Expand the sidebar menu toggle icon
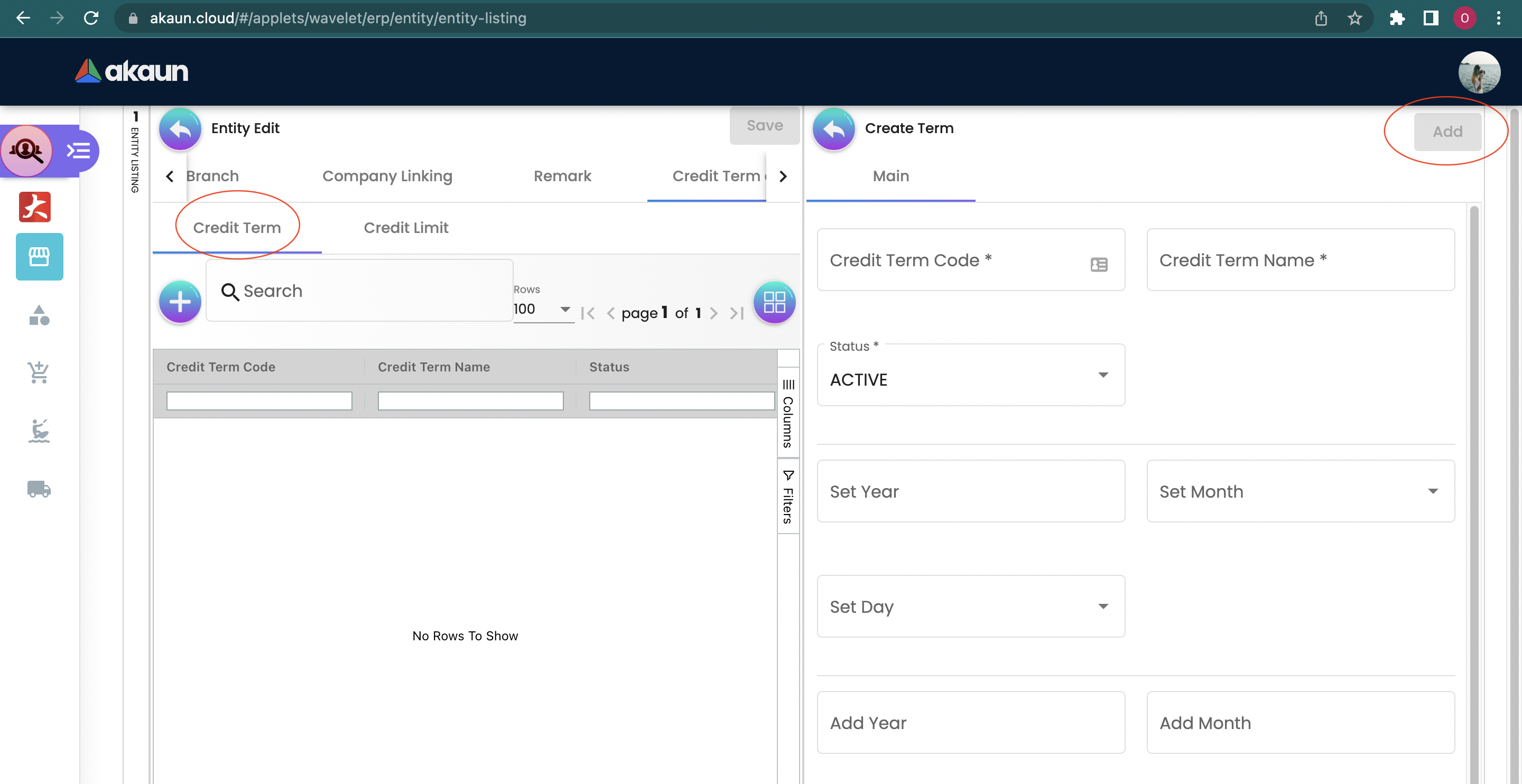The image size is (1522, 784). coord(78,151)
